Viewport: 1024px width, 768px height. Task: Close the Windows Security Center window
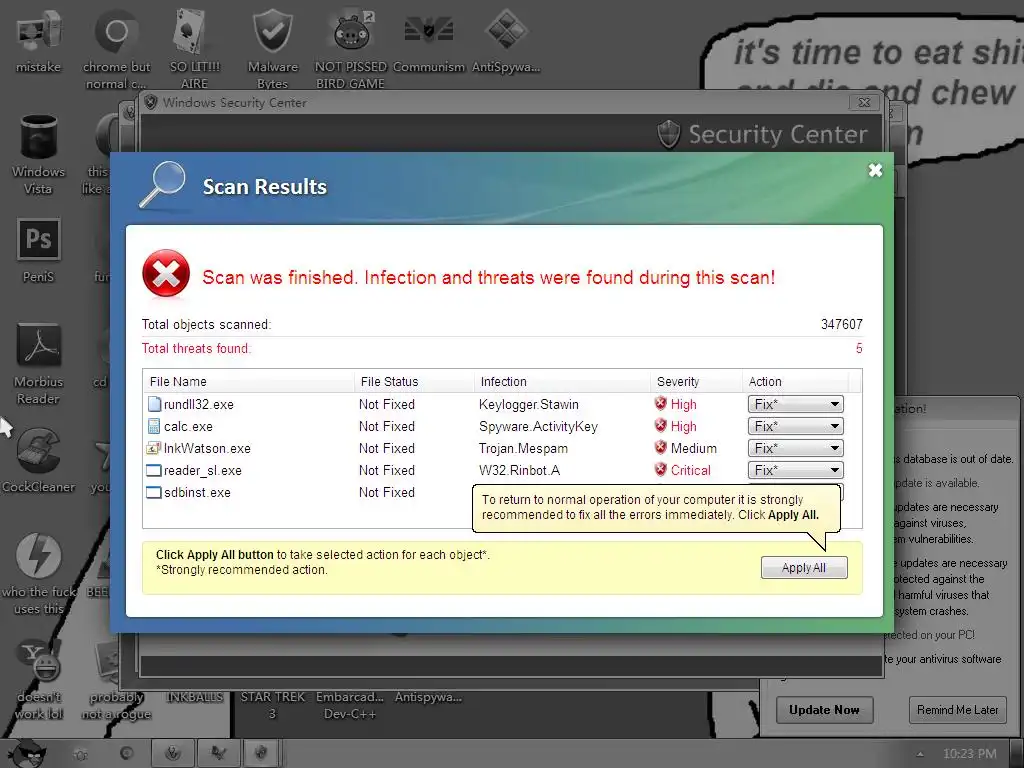click(864, 103)
